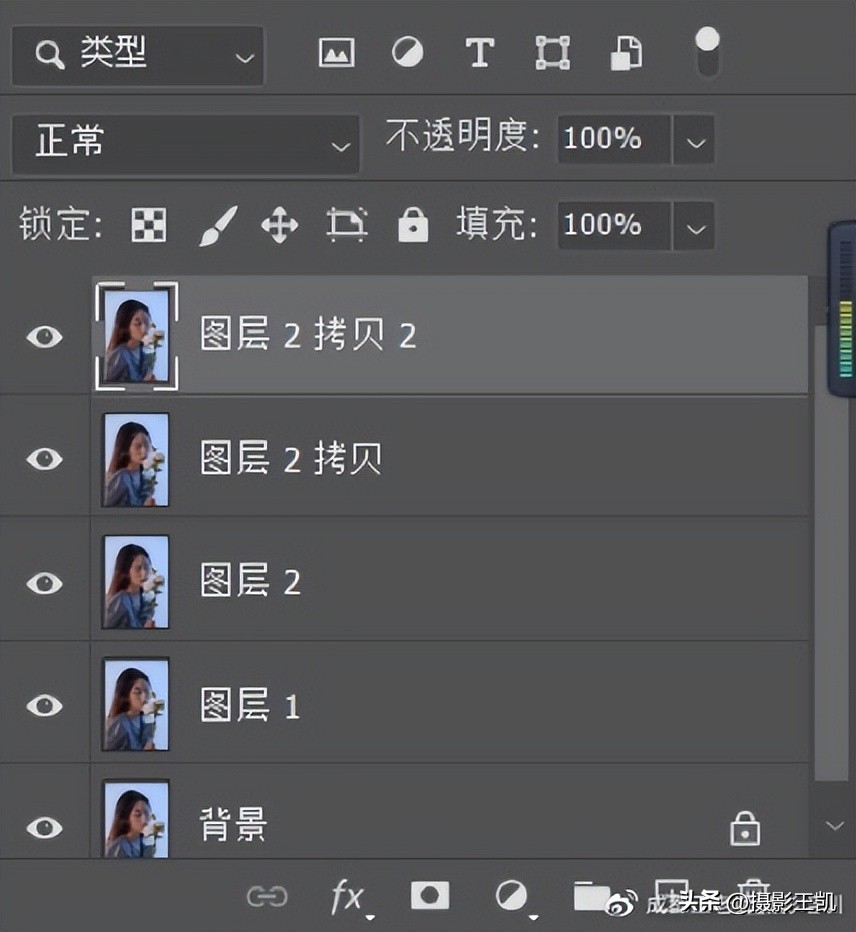
Task: Click the panel collapse chevron at bottom right
Action: (836, 826)
